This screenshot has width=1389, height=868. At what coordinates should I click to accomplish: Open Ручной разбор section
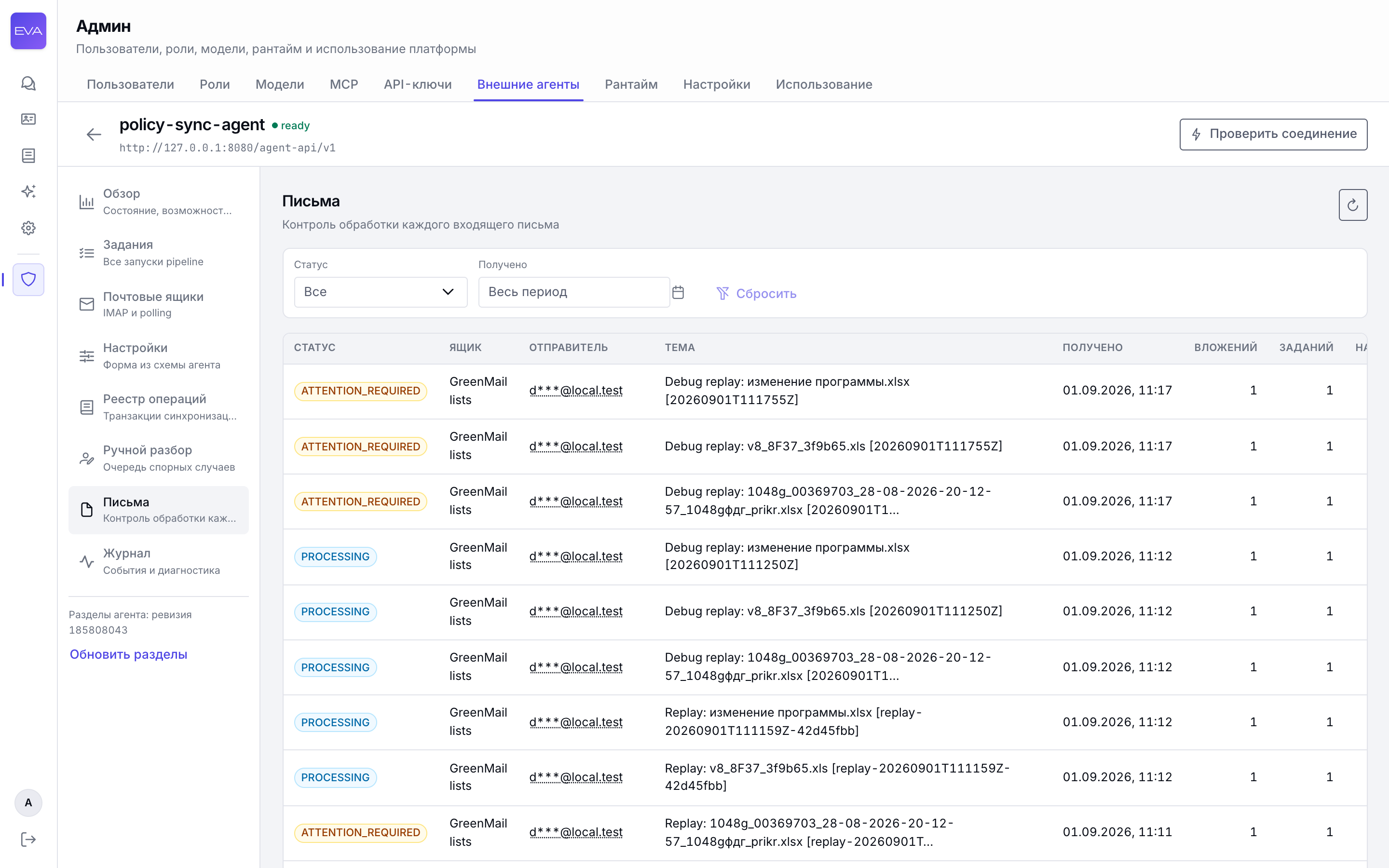point(158,458)
